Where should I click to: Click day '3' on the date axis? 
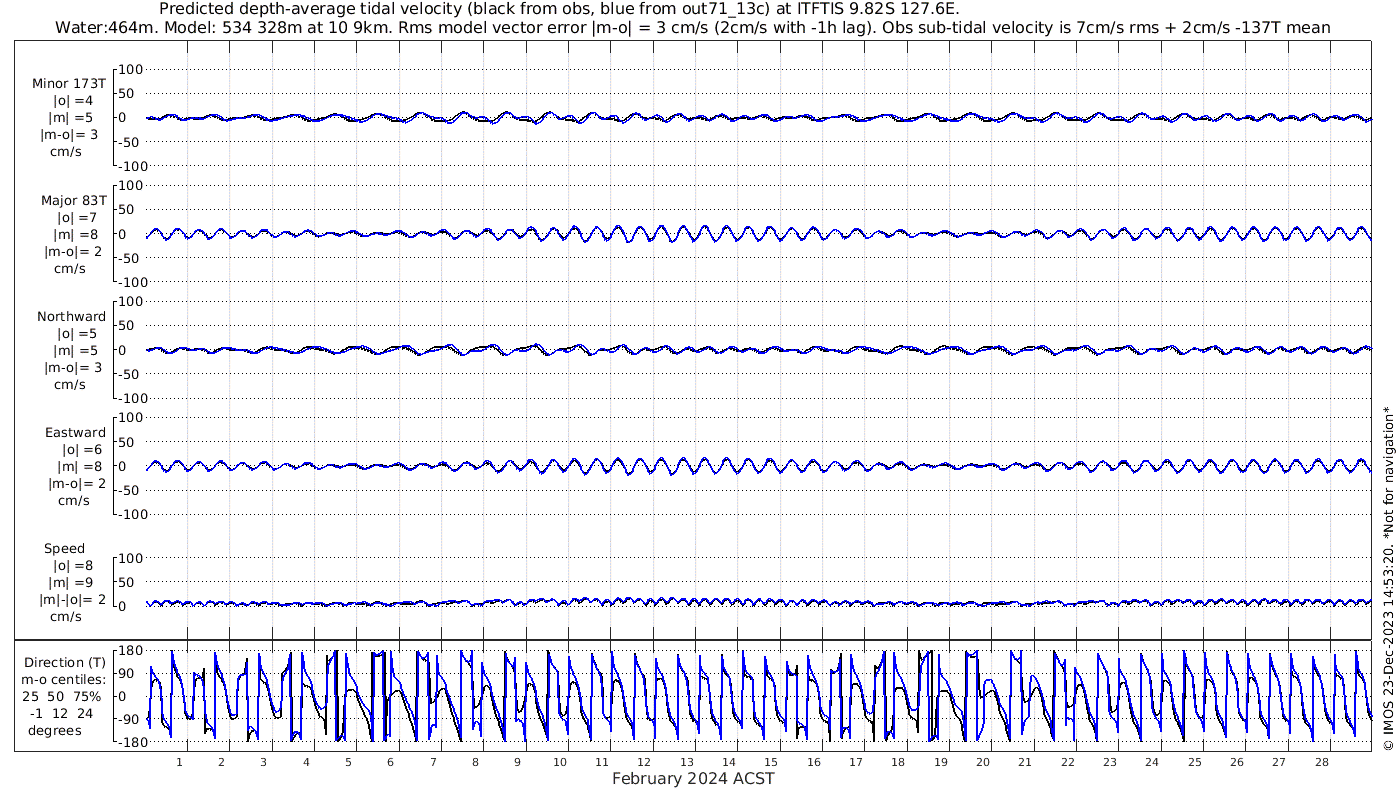tap(263, 761)
